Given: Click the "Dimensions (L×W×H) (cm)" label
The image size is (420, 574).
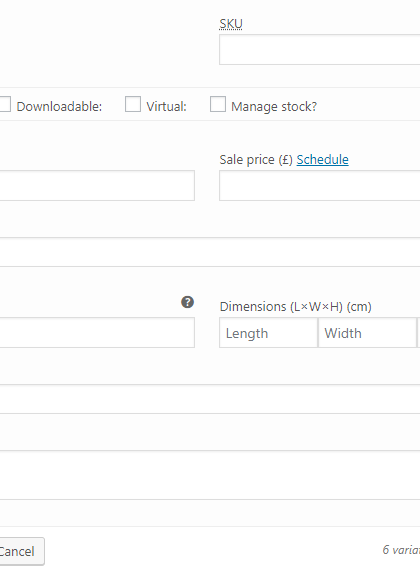Looking at the screenshot, I should pyautogui.click(x=296, y=306).
